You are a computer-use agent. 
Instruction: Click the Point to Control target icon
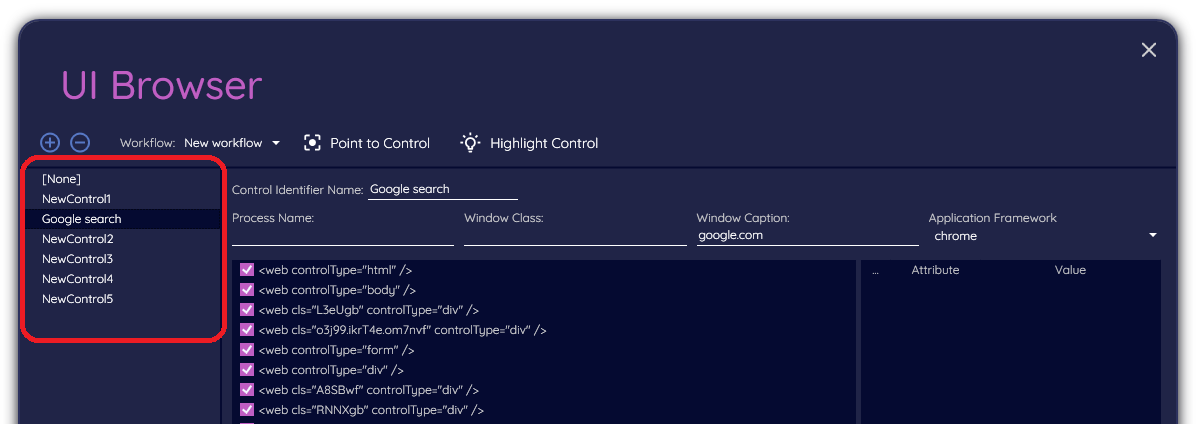tap(313, 143)
